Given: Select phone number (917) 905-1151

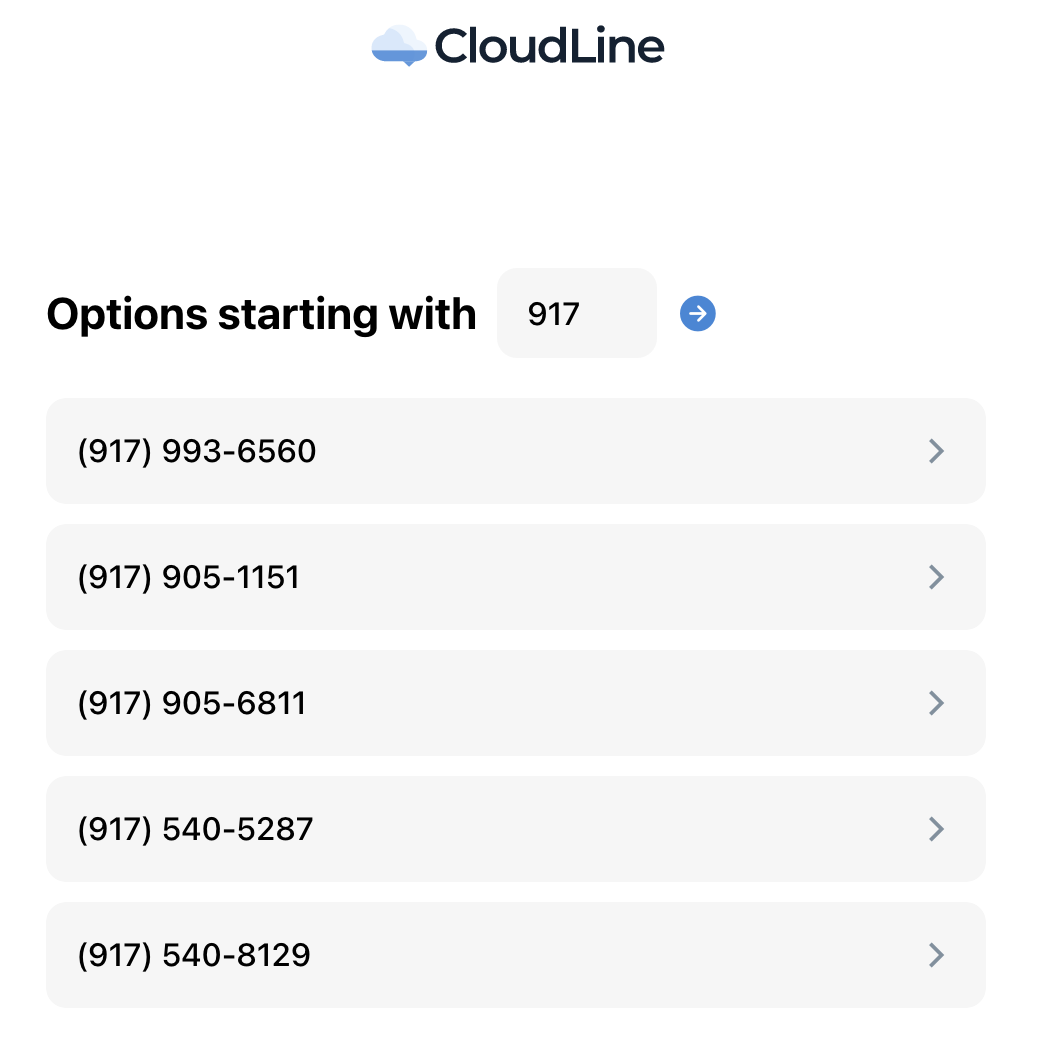Looking at the screenshot, I should point(515,577).
